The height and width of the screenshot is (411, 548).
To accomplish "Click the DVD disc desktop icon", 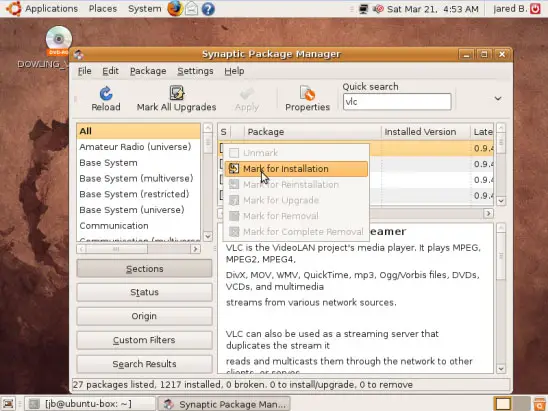I will coord(59,40).
